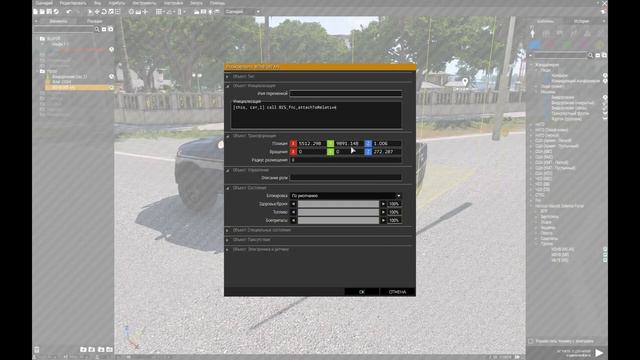The width and height of the screenshot is (640, 360).
Task: Click the position X value 5512.298
Action: (311, 144)
